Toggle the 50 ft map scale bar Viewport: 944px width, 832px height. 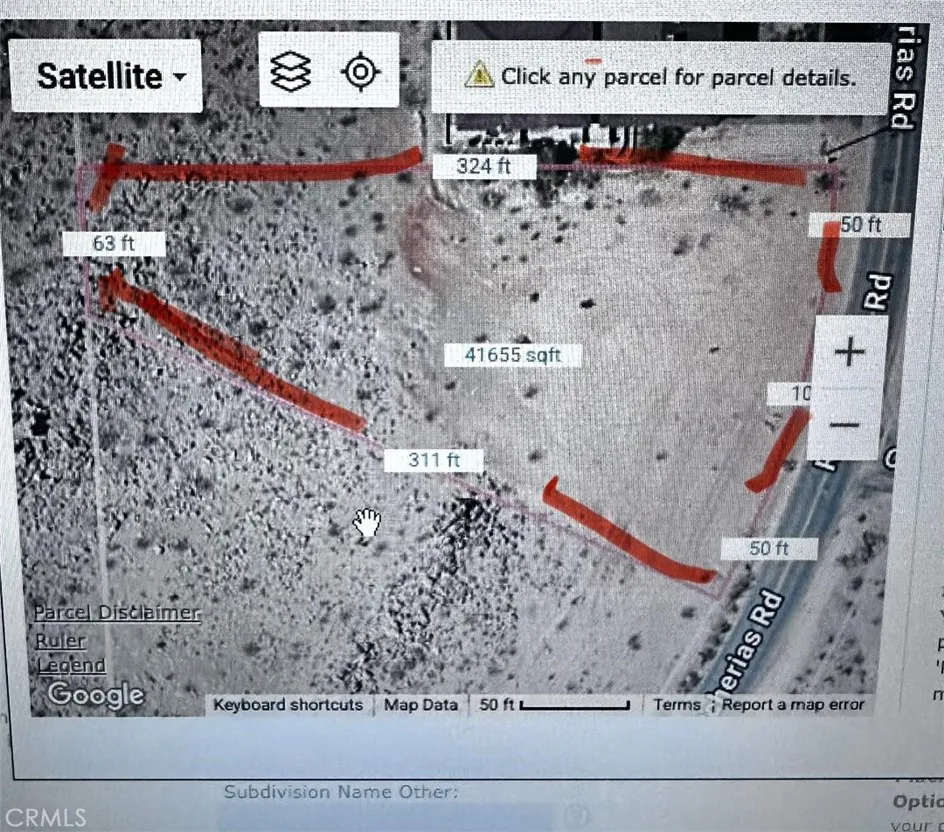554,704
